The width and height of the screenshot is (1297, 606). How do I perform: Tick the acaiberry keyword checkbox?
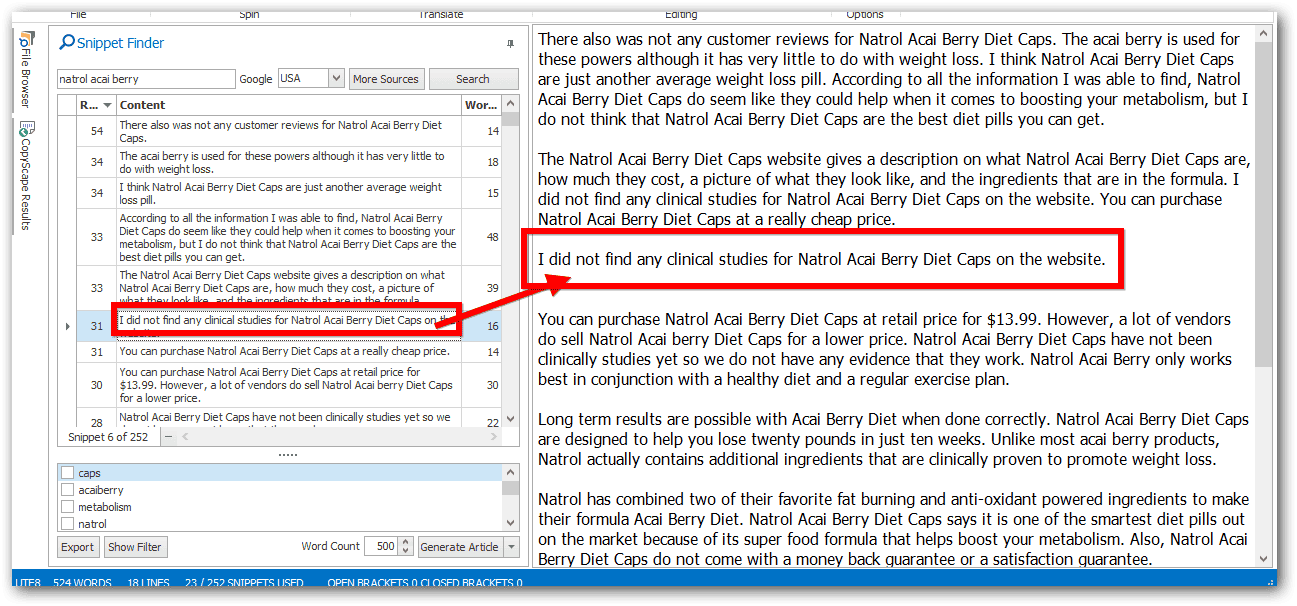[x=67, y=490]
